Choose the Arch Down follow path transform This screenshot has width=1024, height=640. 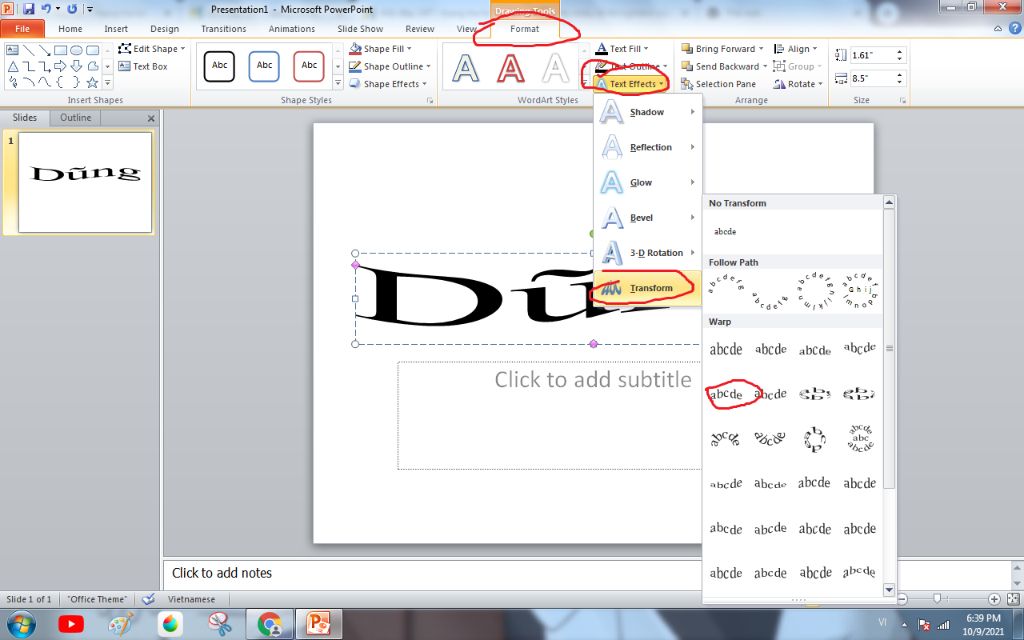(x=770, y=300)
